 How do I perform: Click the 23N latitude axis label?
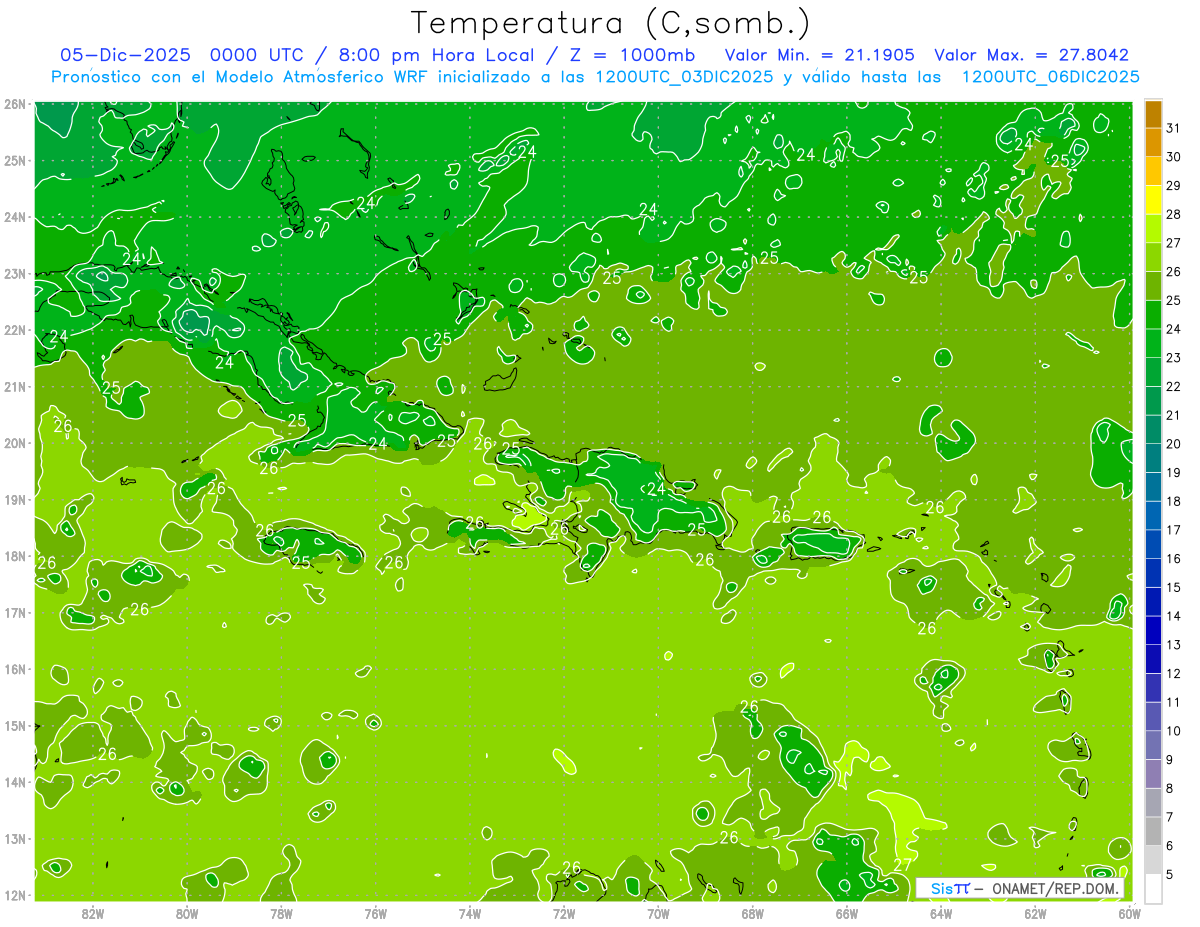(15, 273)
